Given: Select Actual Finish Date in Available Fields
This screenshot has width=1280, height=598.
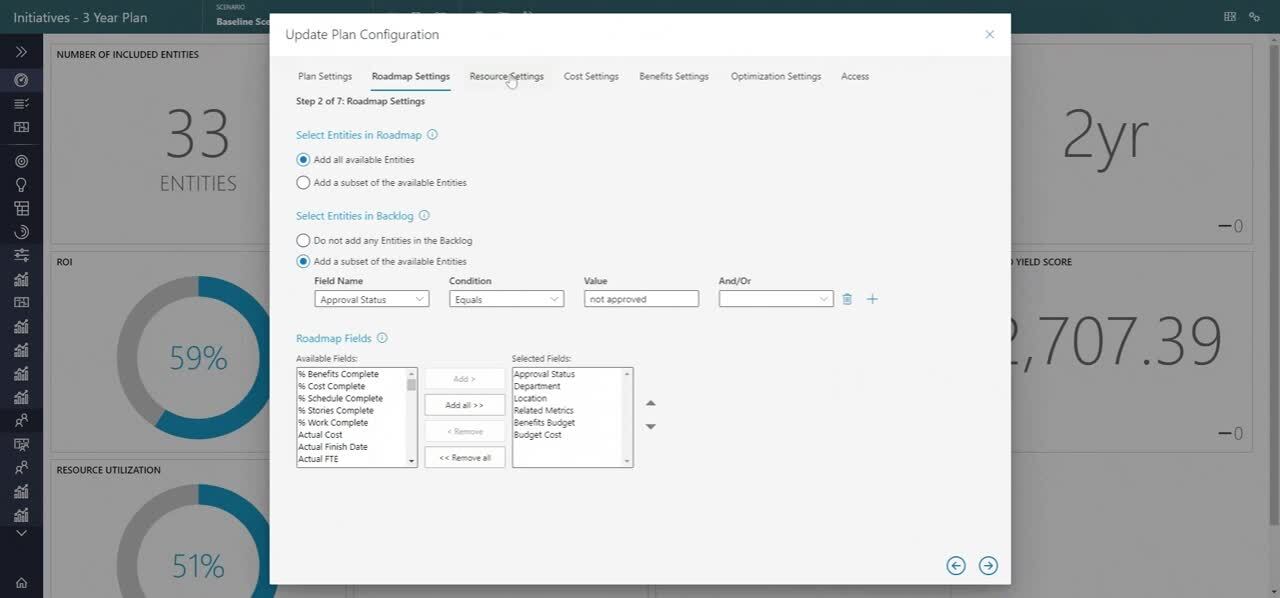Looking at the screenshot, I should (351, 447).
